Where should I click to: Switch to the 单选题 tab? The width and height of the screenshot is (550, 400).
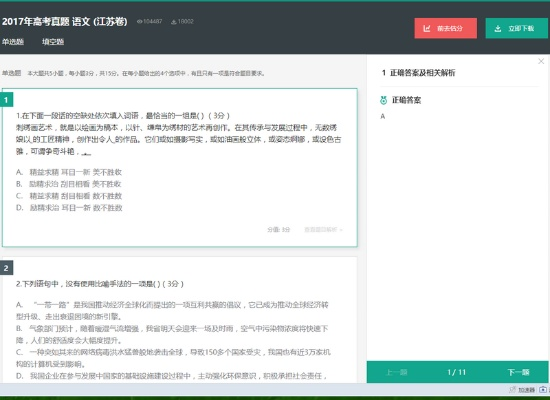tap(13, 42)
